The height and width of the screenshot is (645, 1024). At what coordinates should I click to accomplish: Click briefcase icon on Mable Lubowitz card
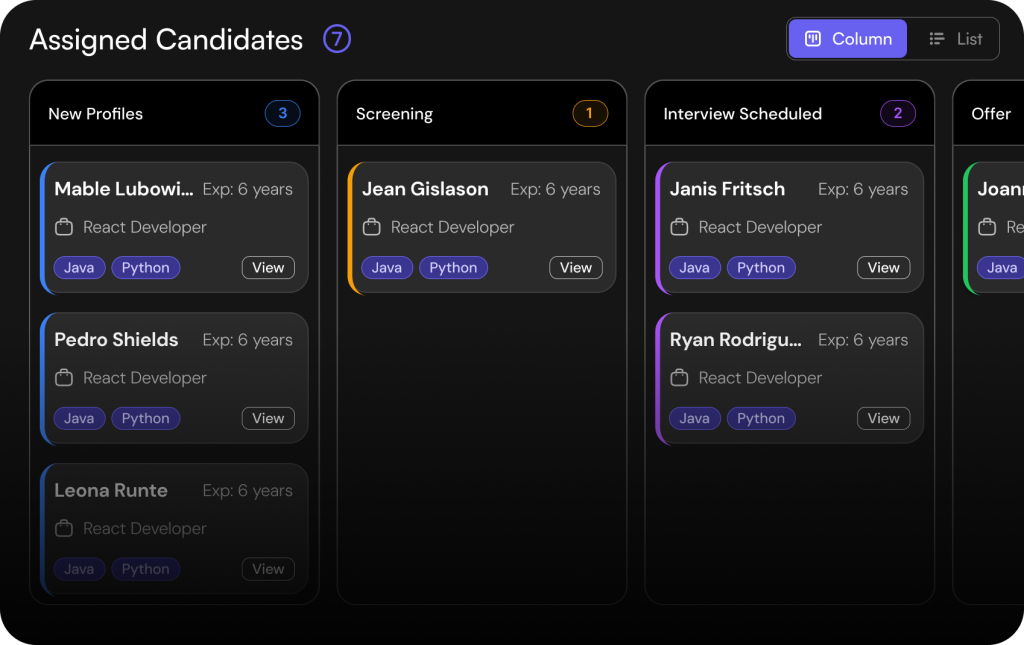tap(64, 227)
